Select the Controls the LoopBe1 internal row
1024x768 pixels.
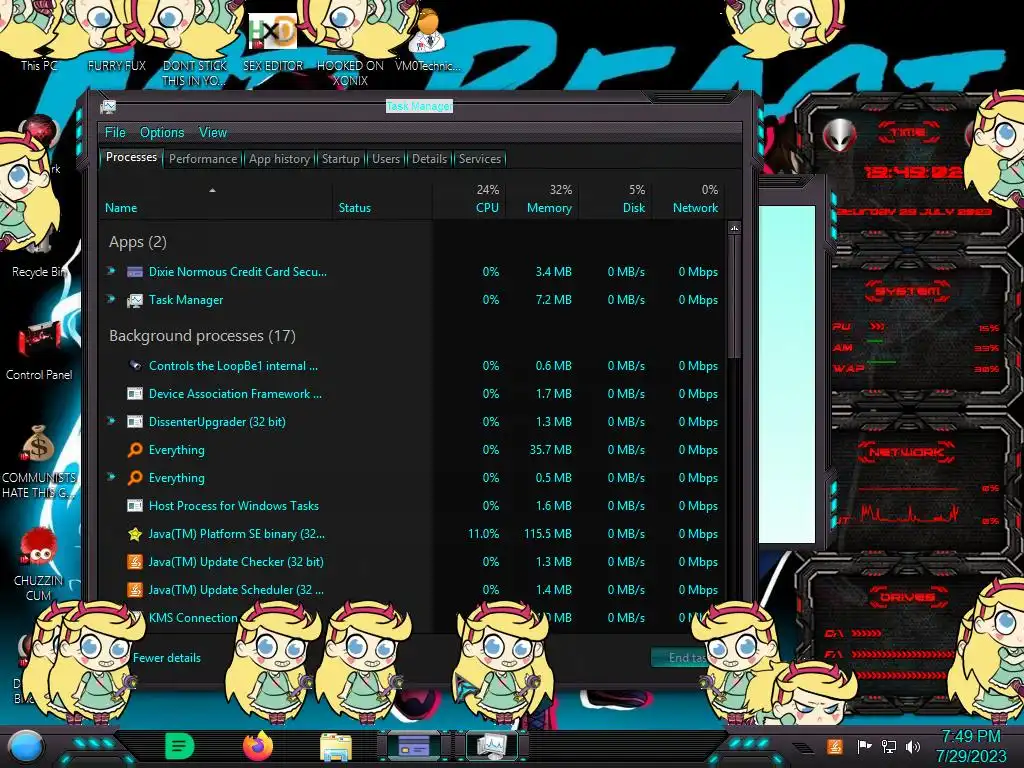(x=412, y=366)
